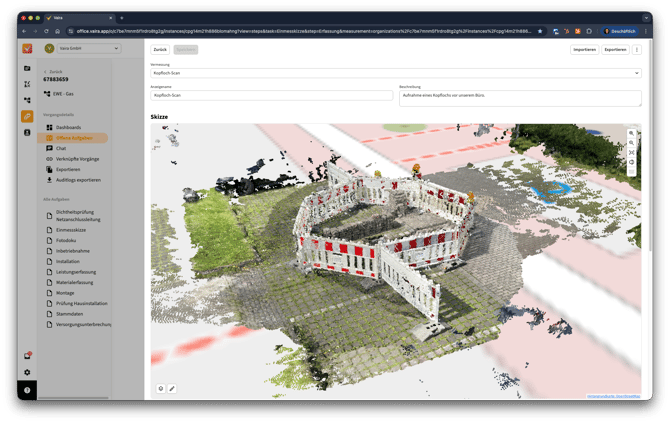Image resolution: width=670 pixels, height=423 pixels.
Task: Click the pencil edit icon below sketch
Action: pos(172,388)
